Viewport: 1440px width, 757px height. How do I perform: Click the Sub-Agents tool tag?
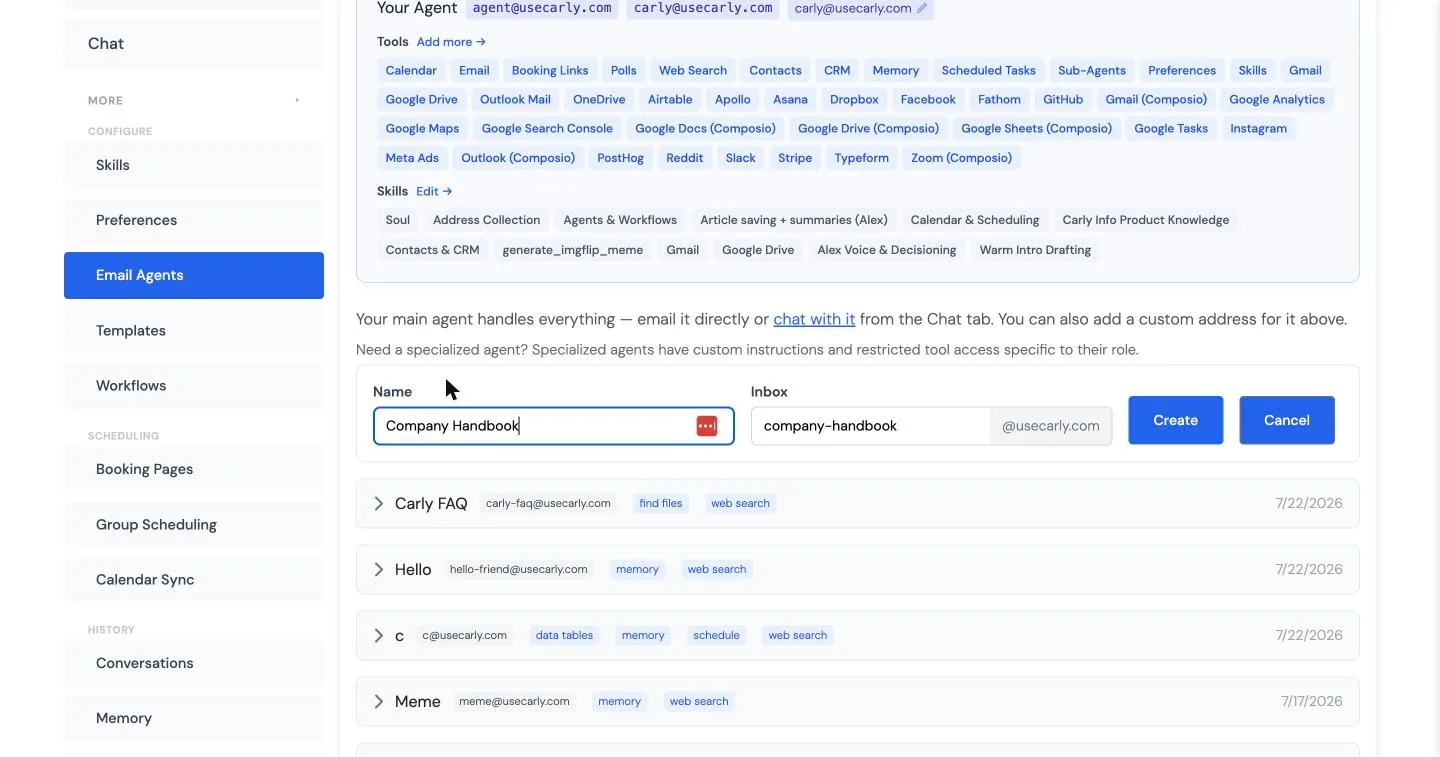(x=1092, y=70)
